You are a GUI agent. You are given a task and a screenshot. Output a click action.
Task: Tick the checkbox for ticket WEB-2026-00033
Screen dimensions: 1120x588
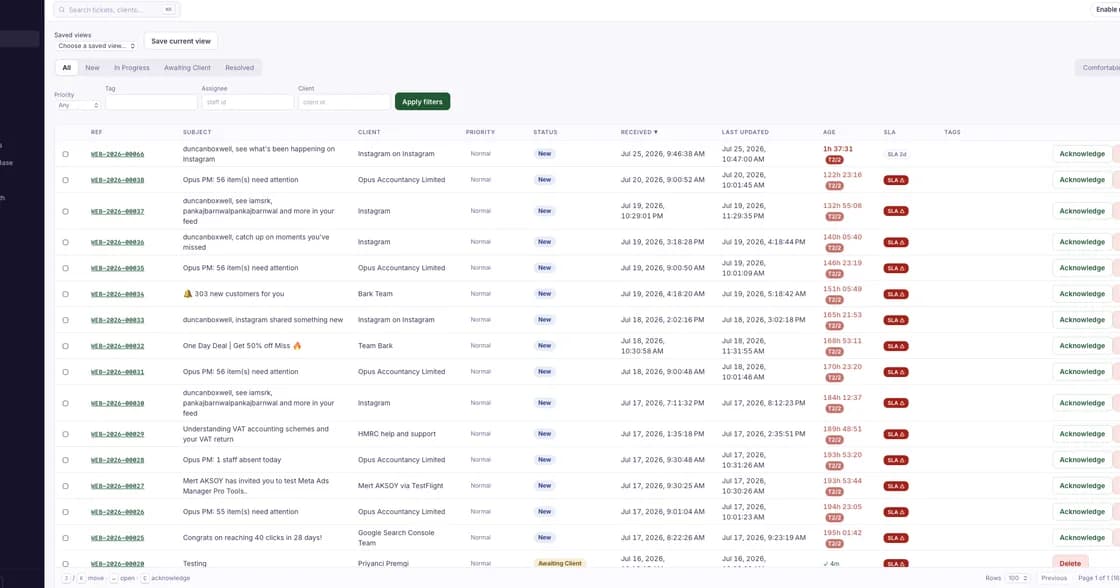(x=66, y=320)
